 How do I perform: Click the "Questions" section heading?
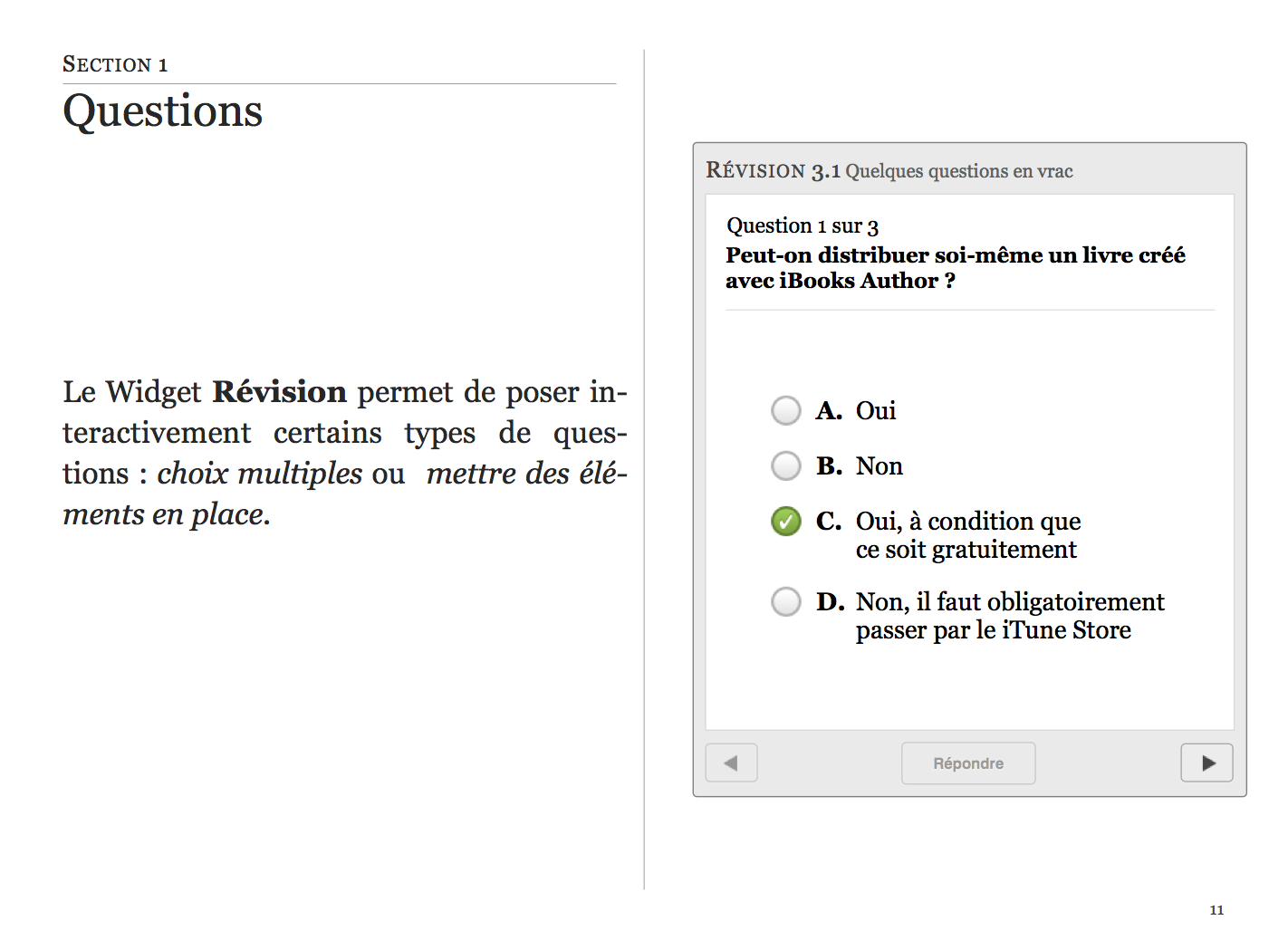163,111
